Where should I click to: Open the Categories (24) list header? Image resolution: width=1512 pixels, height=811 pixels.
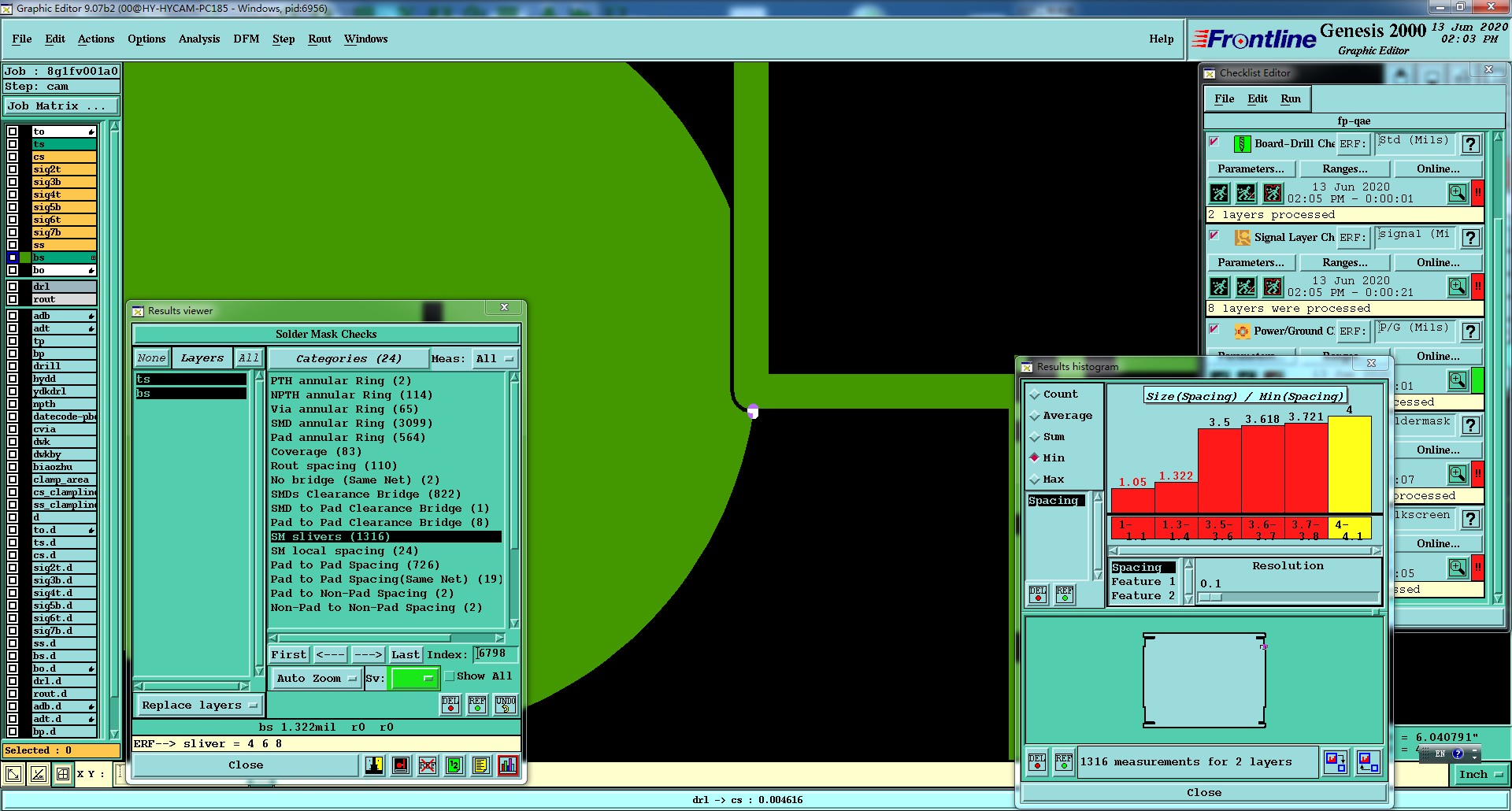(349, 359)
